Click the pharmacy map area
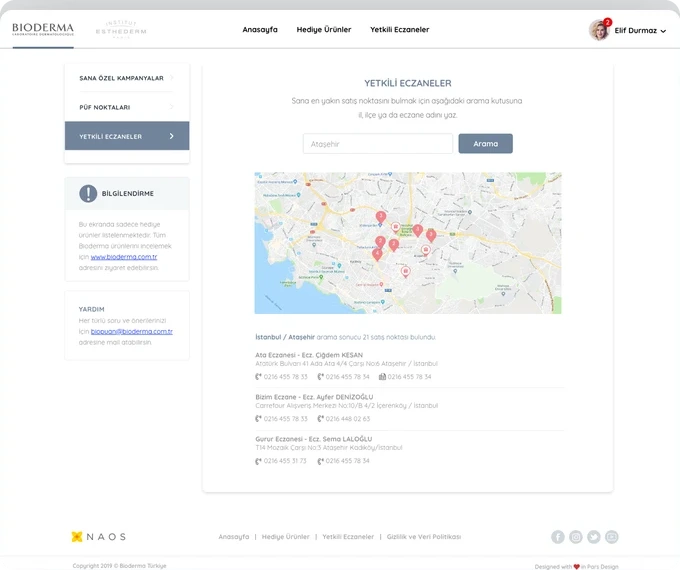This screenshot has width=680, height=570. click(408, 243)
